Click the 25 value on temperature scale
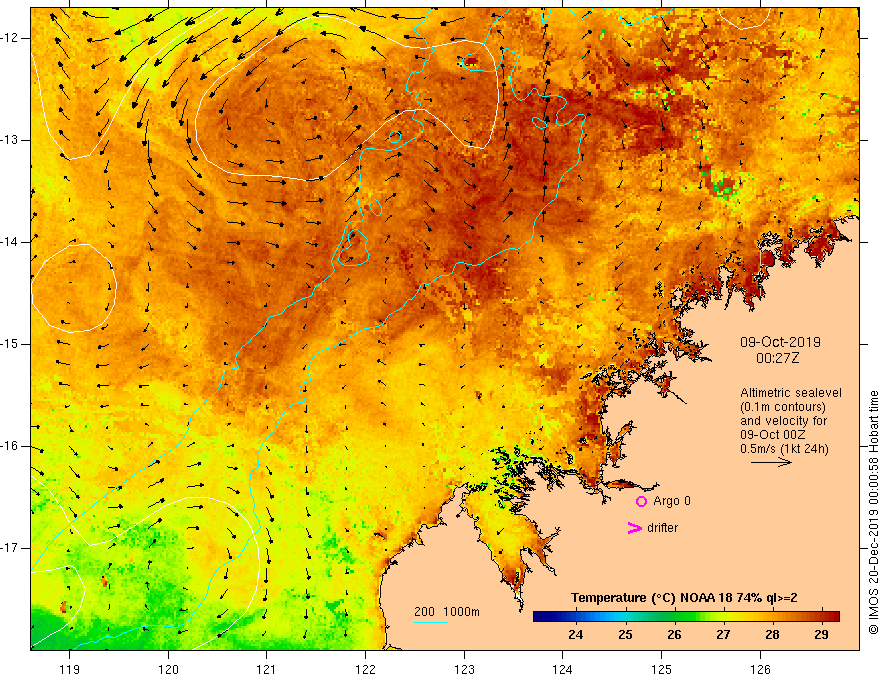This screenshot has height=680, width=880. [625, 635]
